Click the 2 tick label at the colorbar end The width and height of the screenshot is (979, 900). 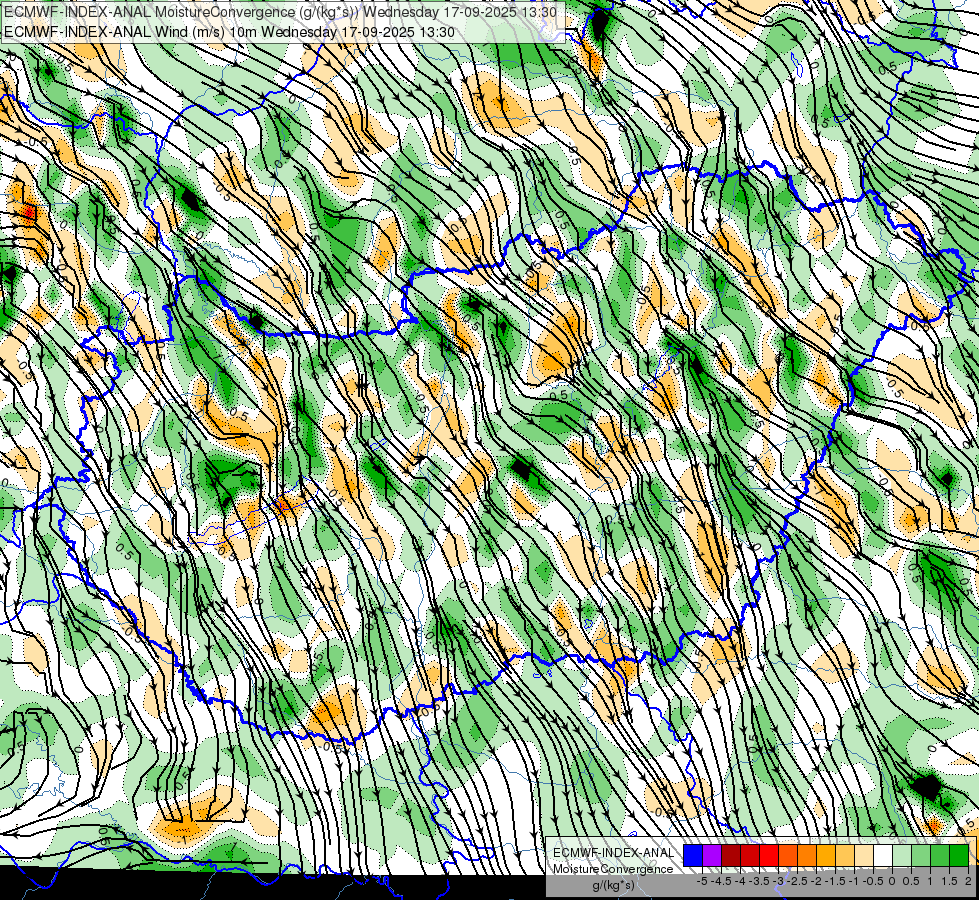[968, 881]
